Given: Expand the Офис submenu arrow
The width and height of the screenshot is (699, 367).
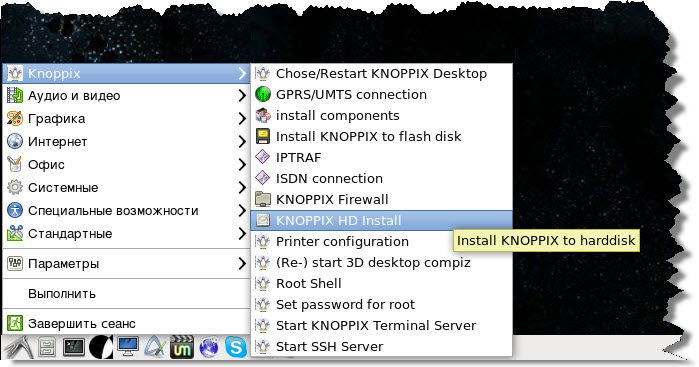Looking at the screenshot, I should pos(242,165).
